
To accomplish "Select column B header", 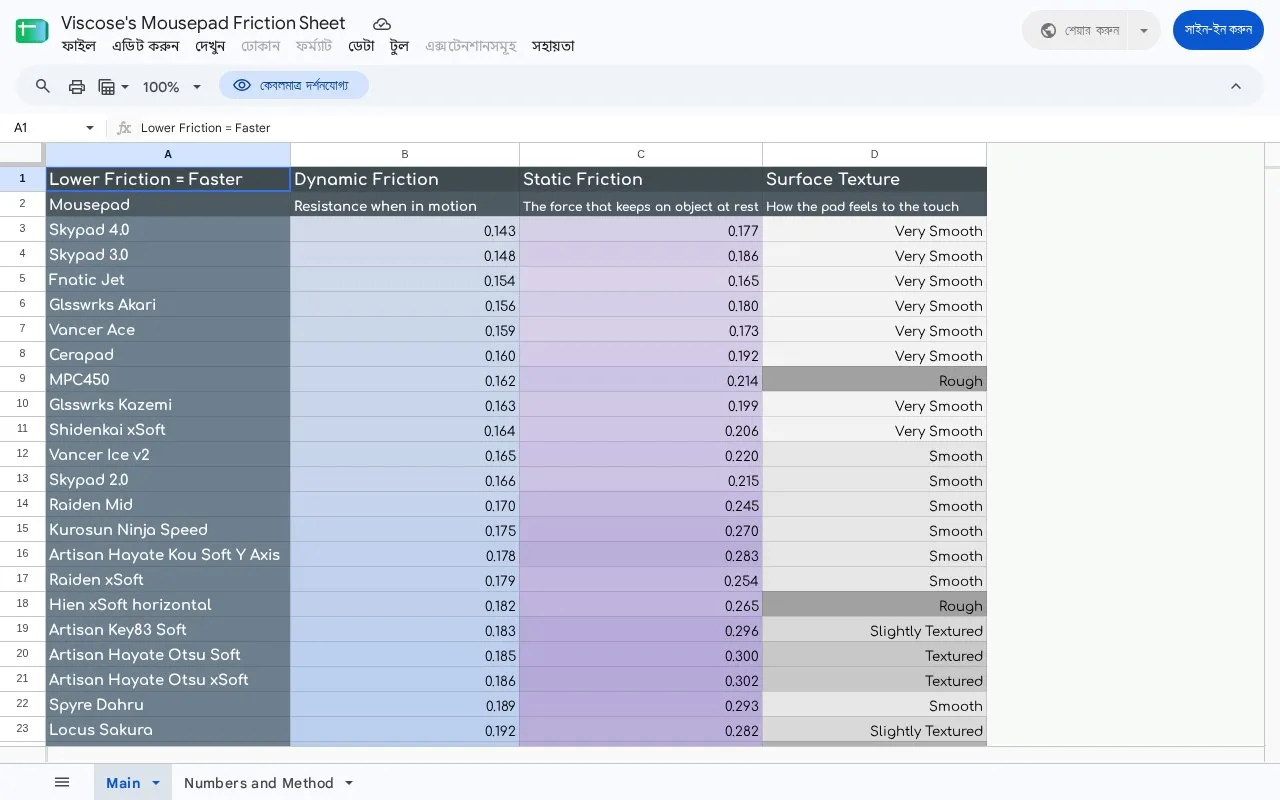I will coord(405,154).
